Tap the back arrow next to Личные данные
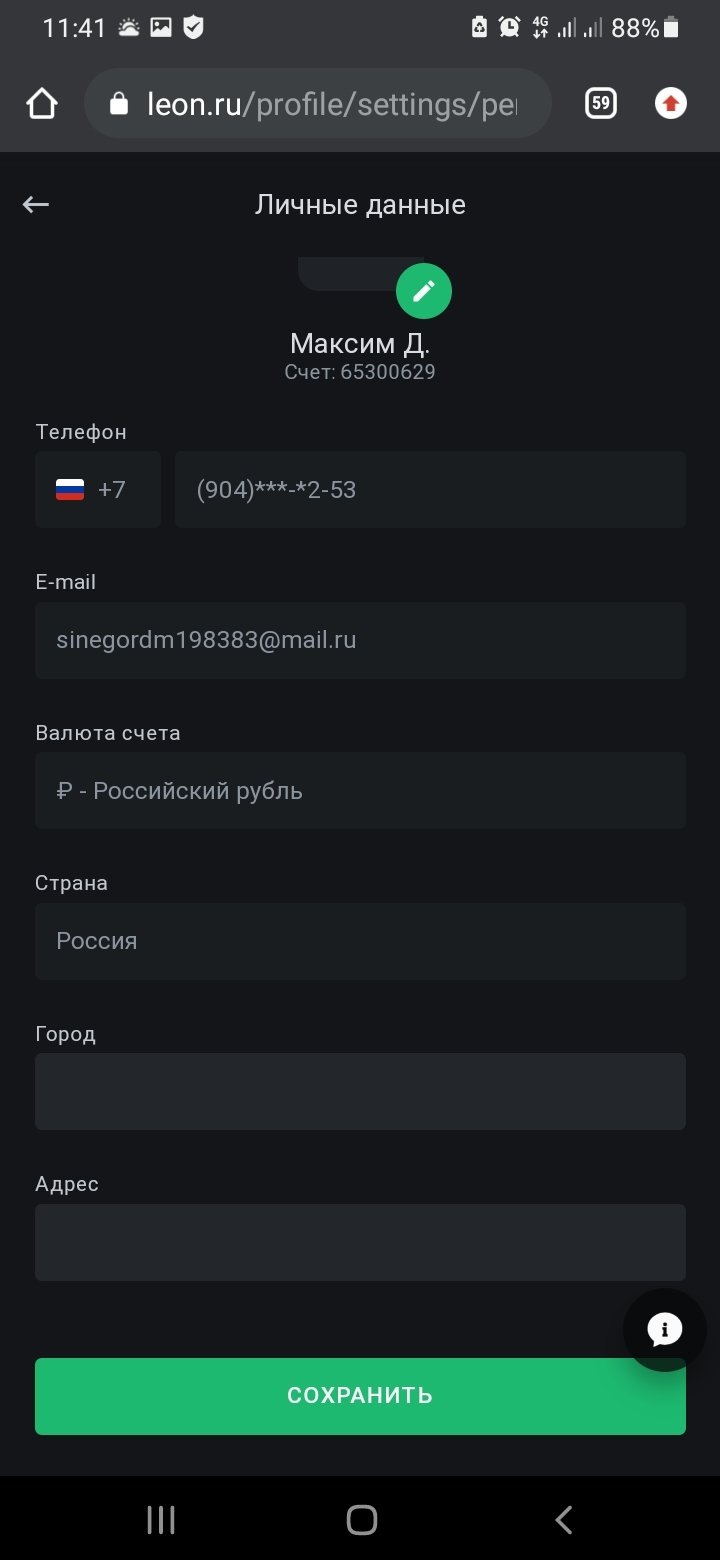Screen dimensions: 720x1560 pos(36,205)
